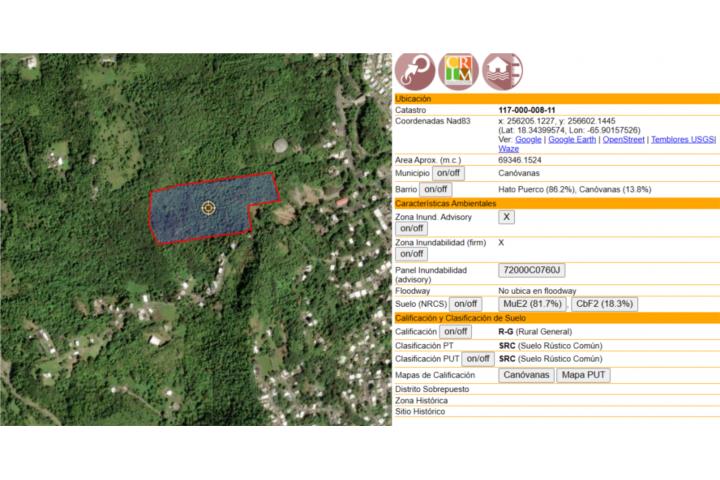Toggle Suelo (NRCS) layer on/off

tap(465, 304)
